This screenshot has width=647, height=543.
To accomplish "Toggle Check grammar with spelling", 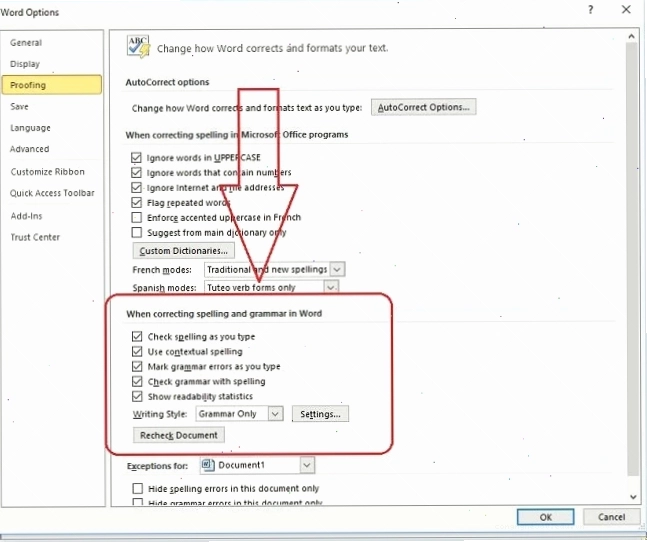I will (x=137, y=381).
